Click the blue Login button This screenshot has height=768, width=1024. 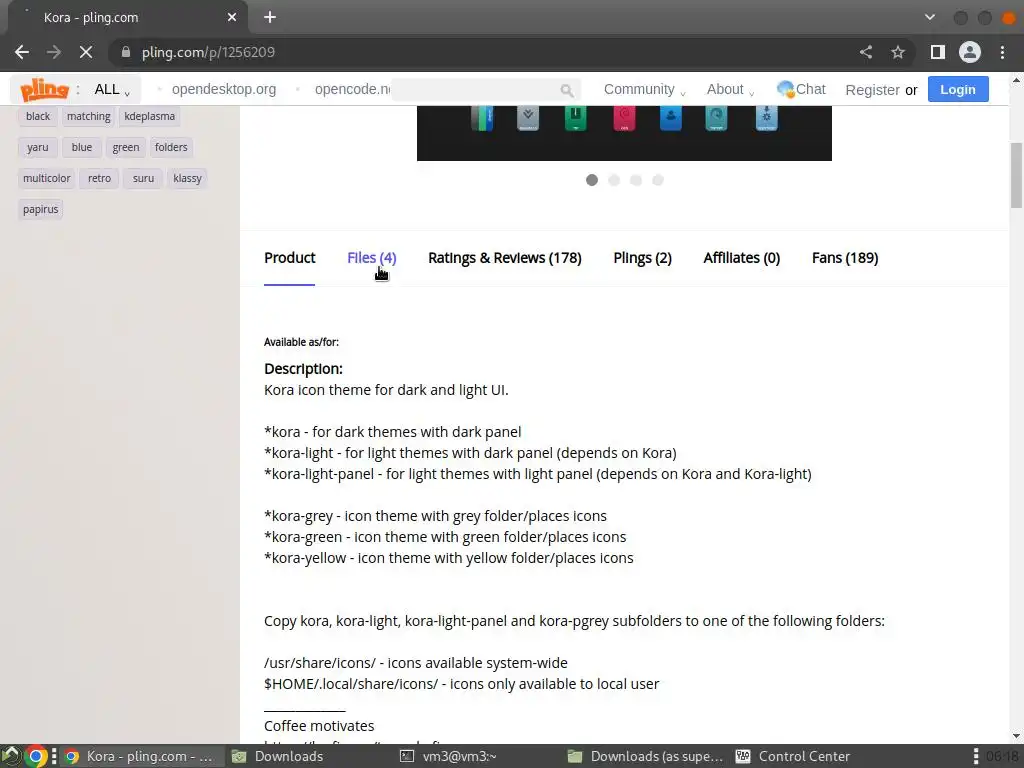[x=958, y=89]
